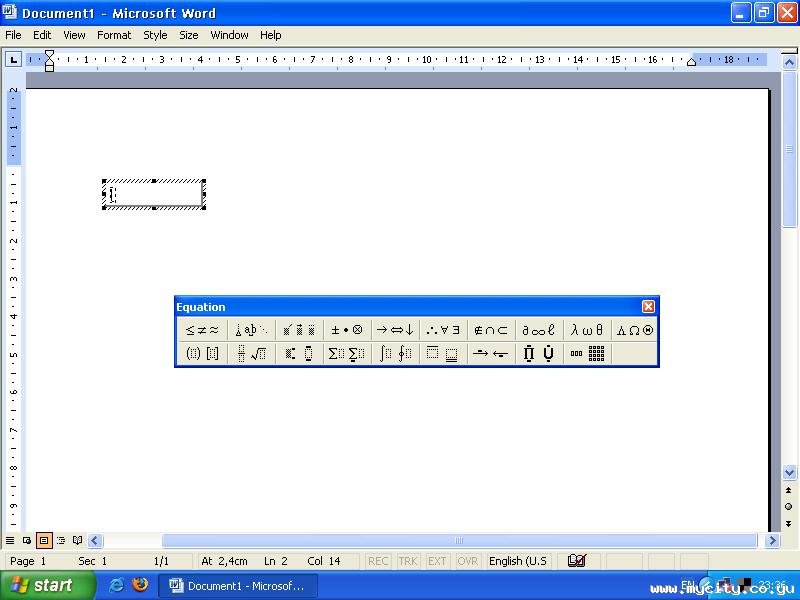Select Document1 - Microsoft Word taskbar button

point(238,586)
